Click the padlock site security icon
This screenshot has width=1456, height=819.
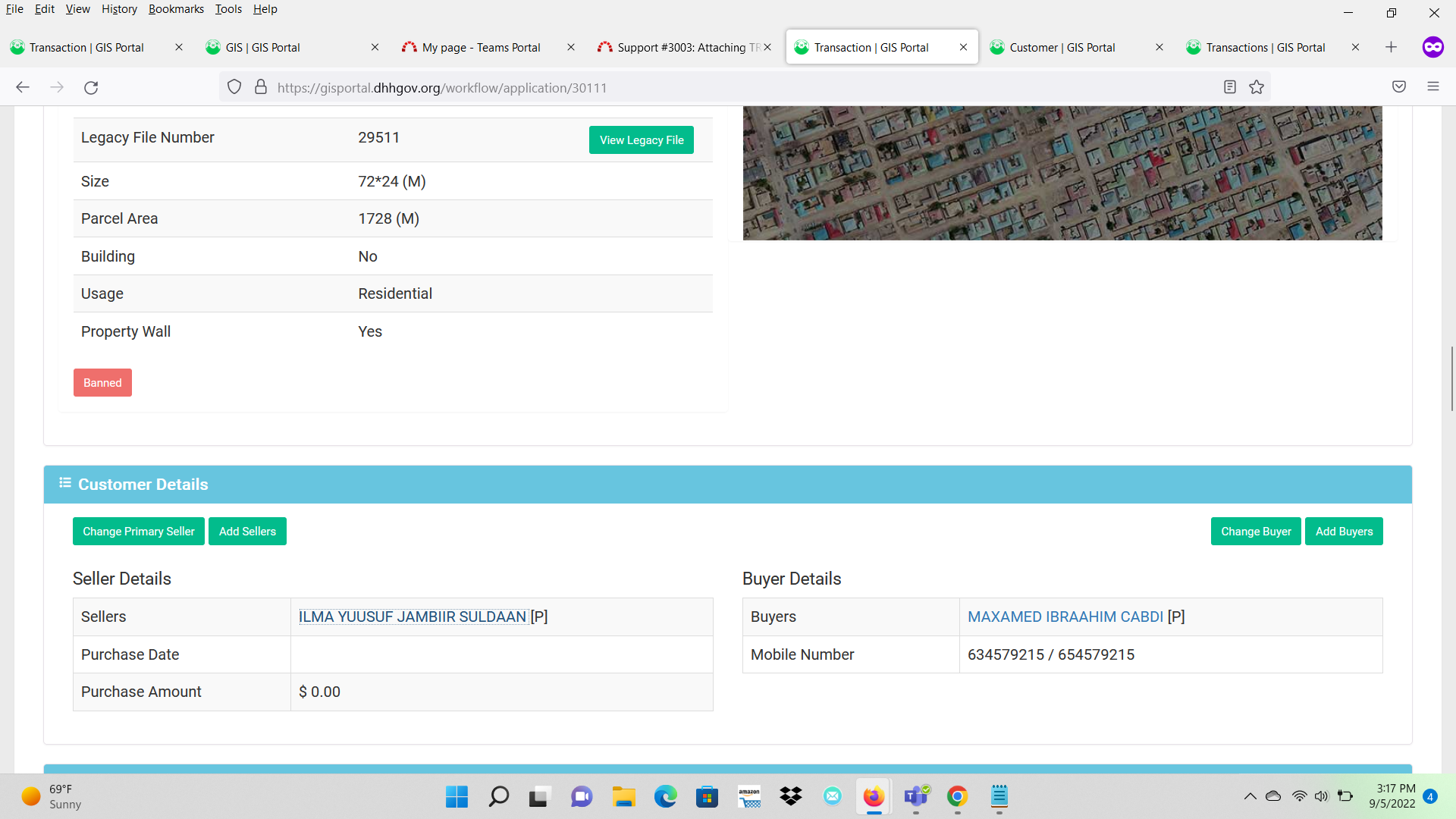click(261, 87)
